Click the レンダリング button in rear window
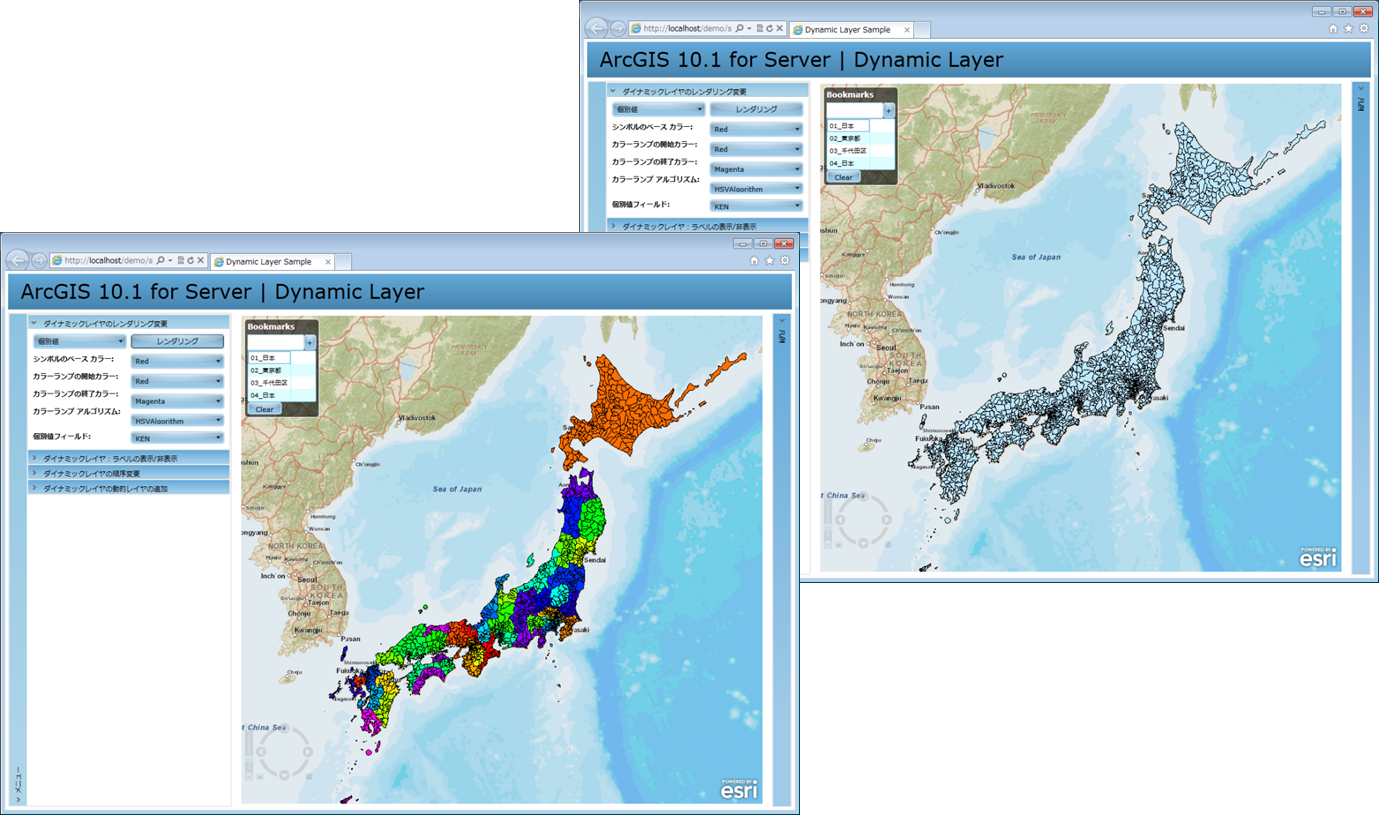1379x815 pixels. pos(757,109)
